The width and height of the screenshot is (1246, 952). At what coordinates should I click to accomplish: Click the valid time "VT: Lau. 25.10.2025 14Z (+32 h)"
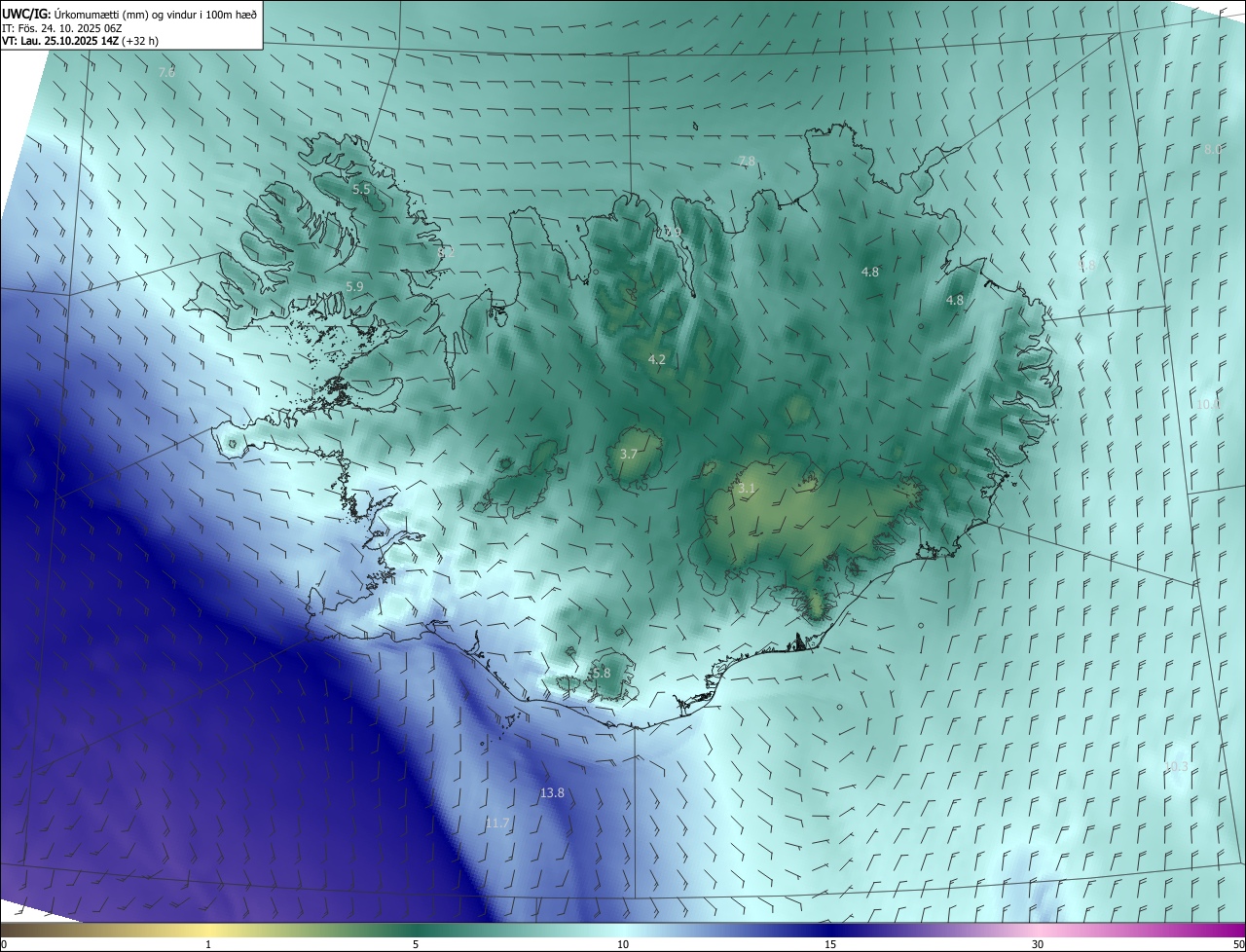click(x=80, y=41)
